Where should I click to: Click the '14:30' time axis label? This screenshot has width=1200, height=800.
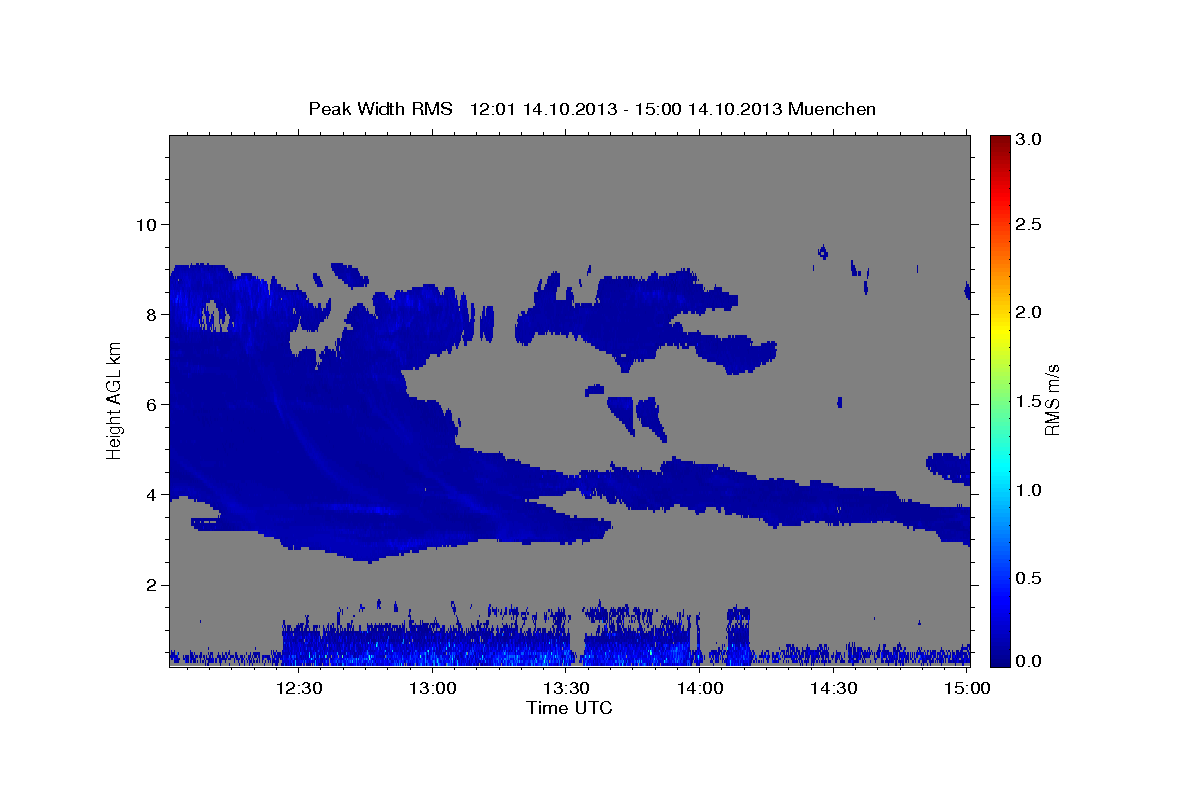pyautogui.click(x=834, y=688)
